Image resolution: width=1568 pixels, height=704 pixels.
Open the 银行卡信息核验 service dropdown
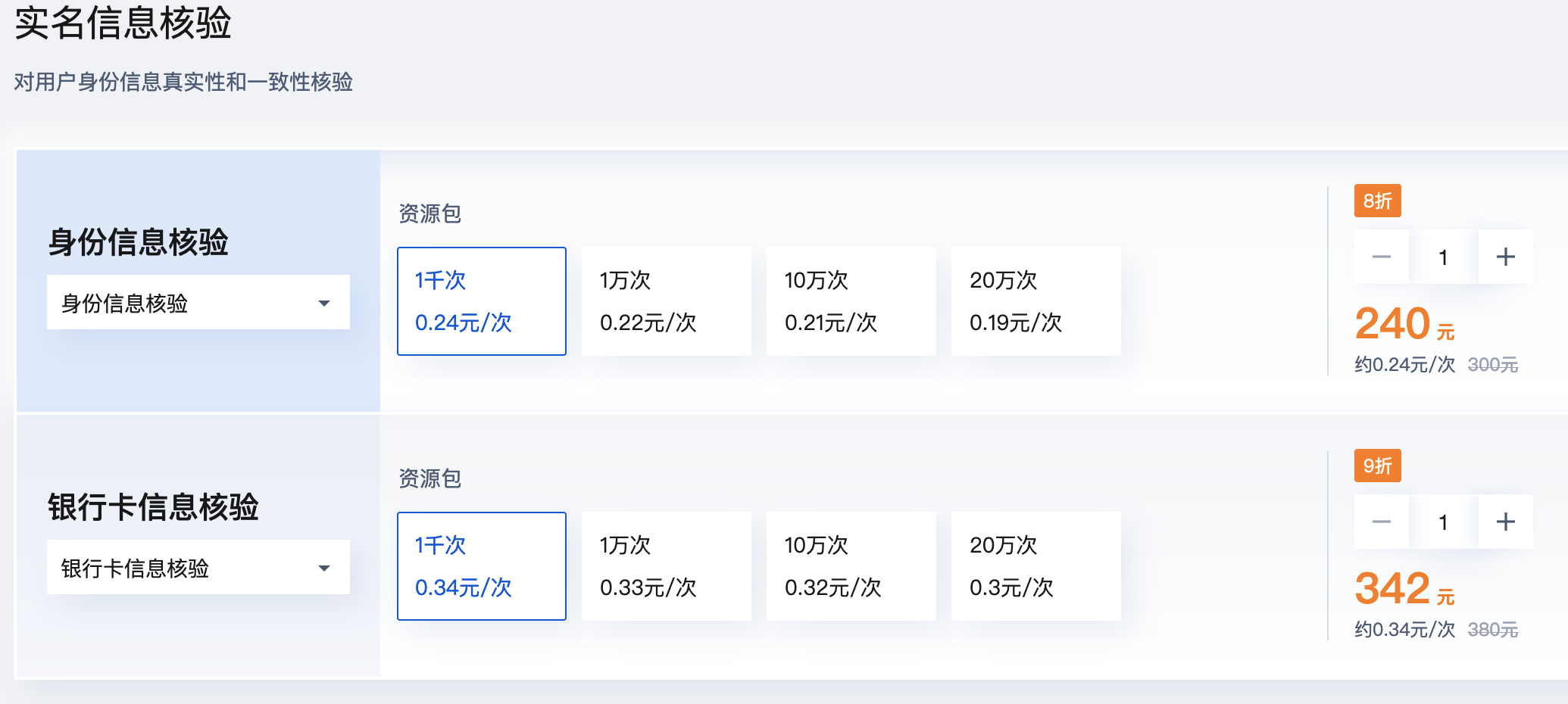click(198, 567)
